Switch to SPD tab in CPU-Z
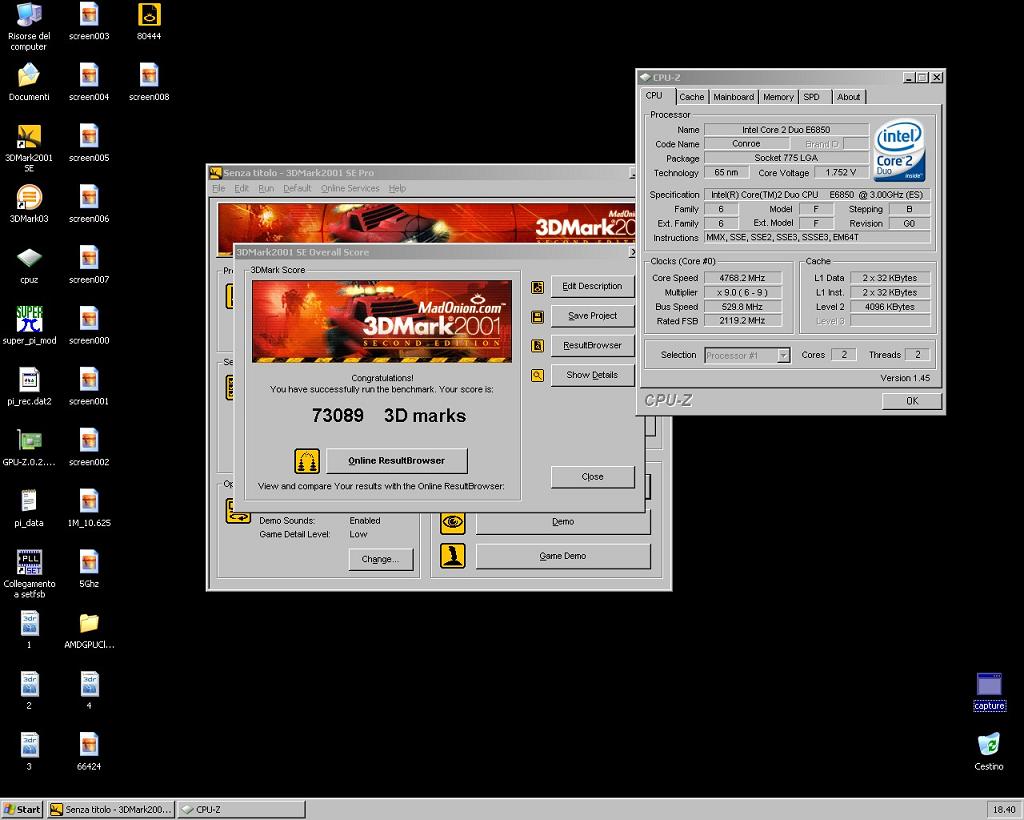Screen dimensions: 1024x820 coord(812,97)
